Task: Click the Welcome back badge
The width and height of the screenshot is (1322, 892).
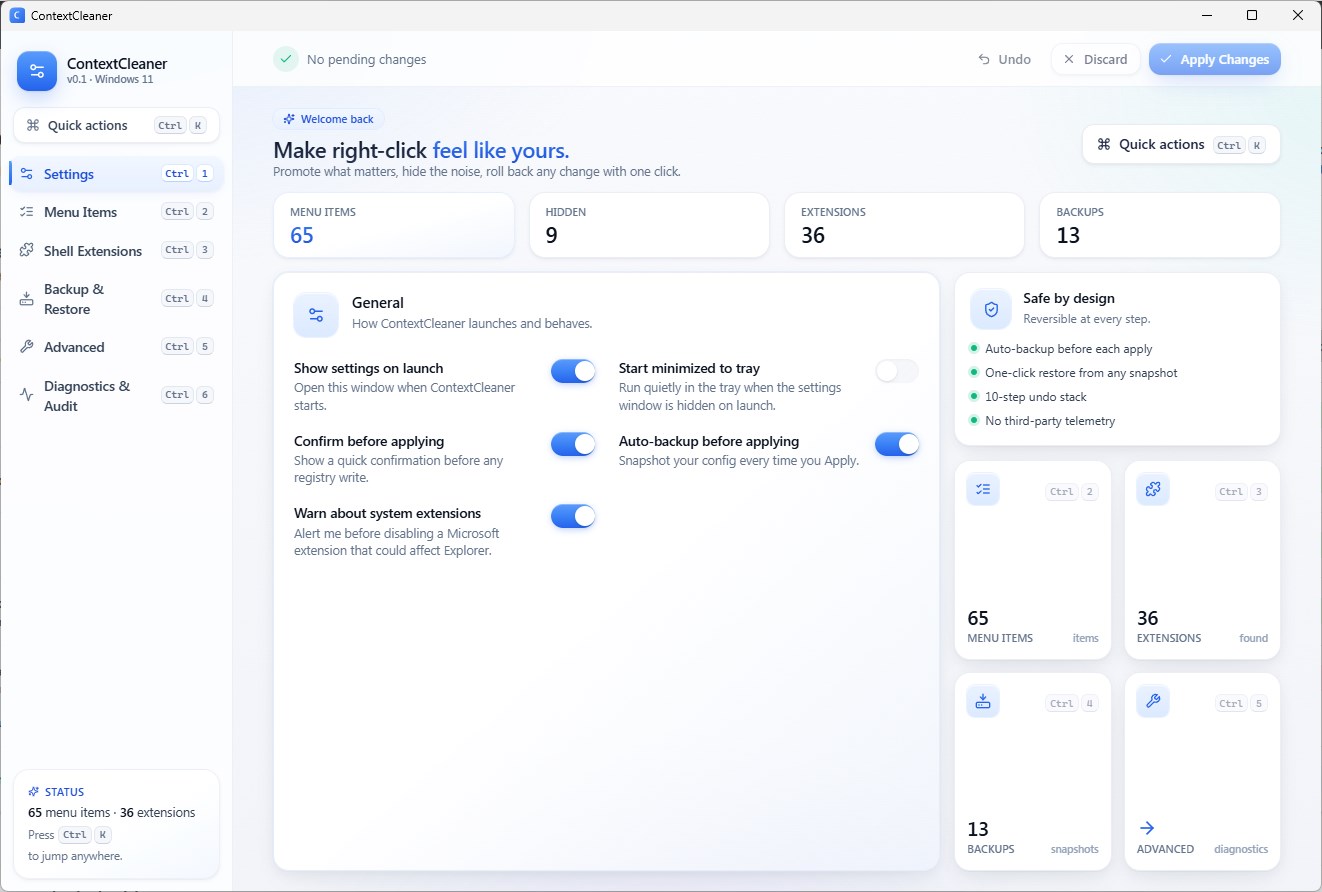Action: coord(329,119)
